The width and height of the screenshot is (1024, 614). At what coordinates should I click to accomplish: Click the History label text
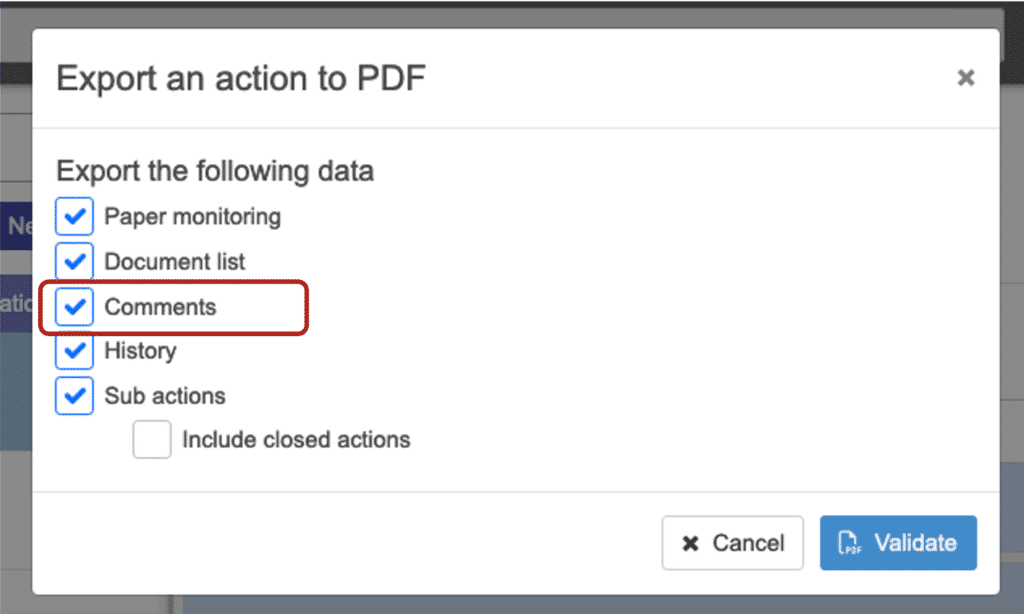[140, 351]
